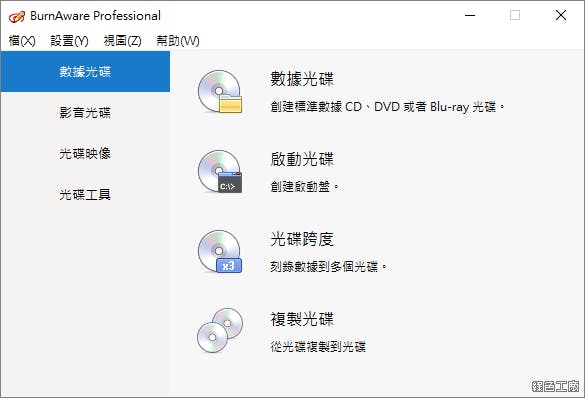Switch to the 影音光碟 sidebar category

(x=85, y=112)
